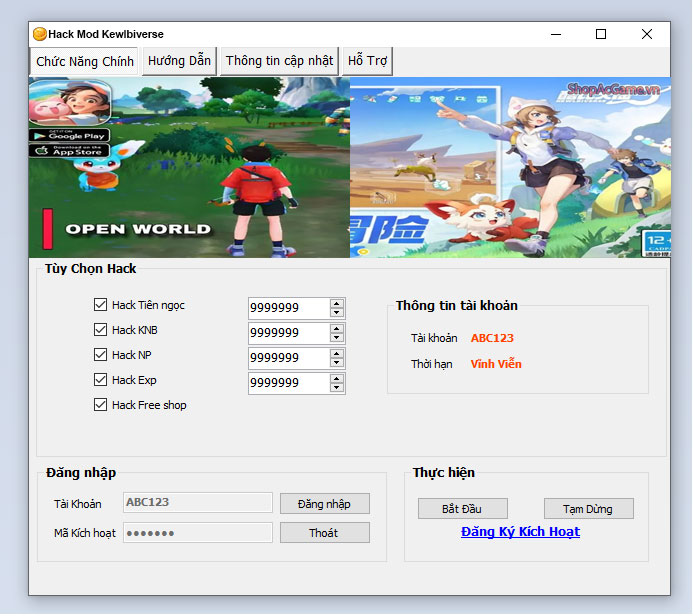Click the Đăng nhập button

click(325, 504)
